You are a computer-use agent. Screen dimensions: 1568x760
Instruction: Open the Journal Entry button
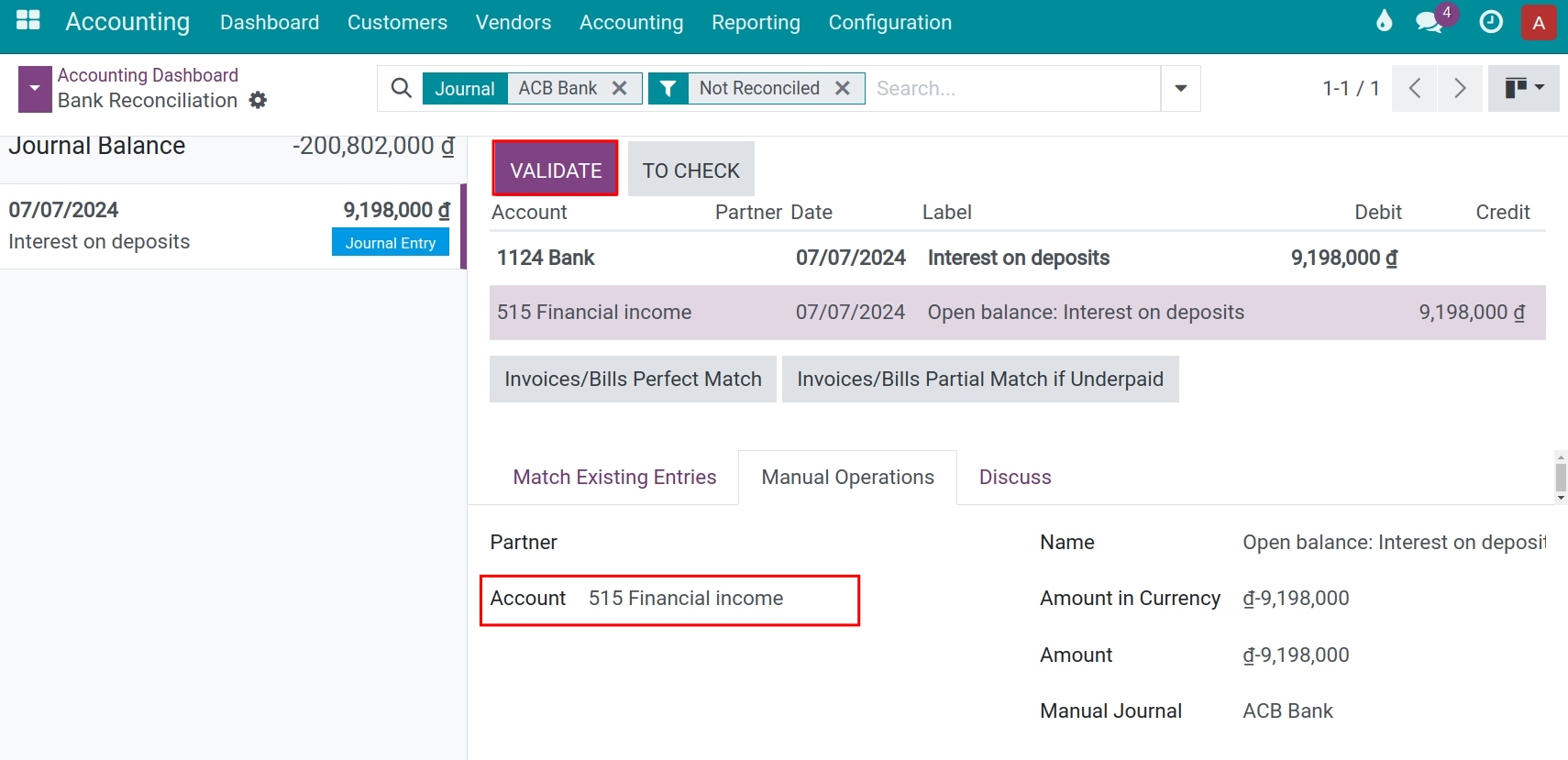point(391,242)
